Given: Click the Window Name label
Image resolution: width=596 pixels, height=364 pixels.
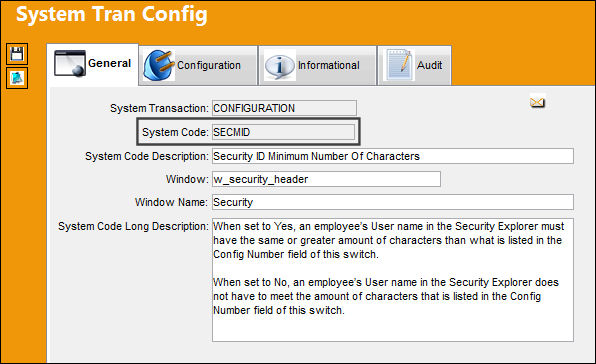Looking at the screenshot, I should (171, 202).
